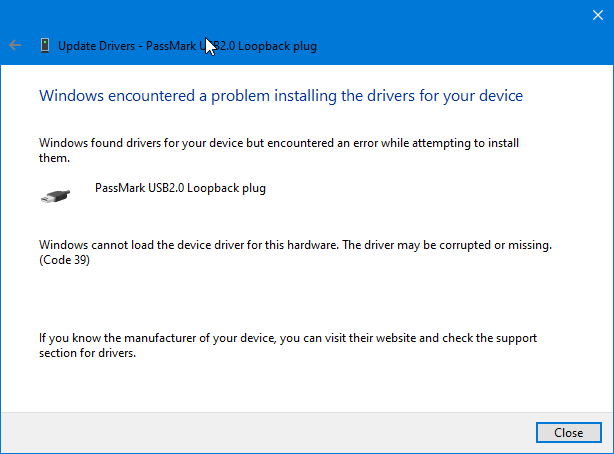This screenshot has width=614, height=454.
Task: Click the '(Code 39)' error code text
Action: pos(64,260)
